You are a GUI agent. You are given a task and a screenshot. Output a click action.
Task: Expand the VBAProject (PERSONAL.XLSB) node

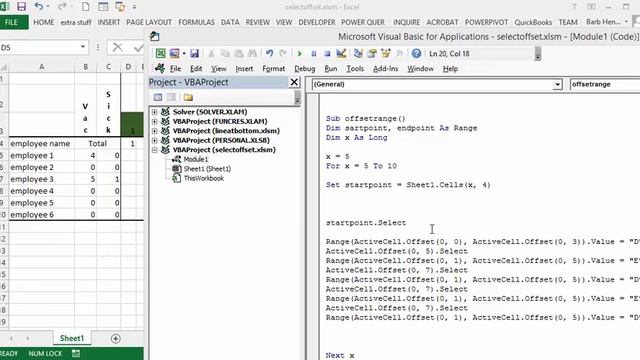point(154,140)
